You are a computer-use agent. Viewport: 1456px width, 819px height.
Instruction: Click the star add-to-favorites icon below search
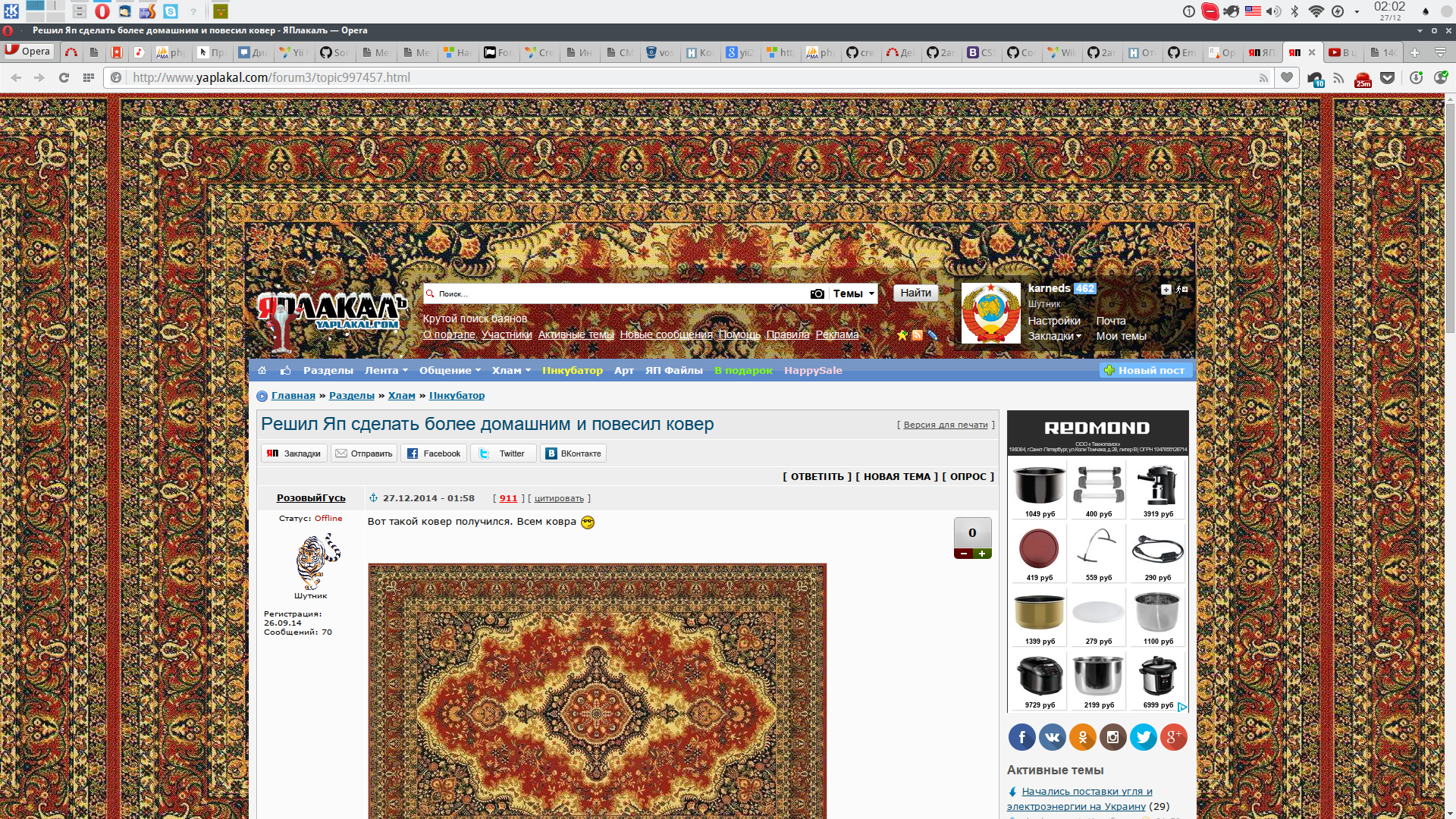coord(902,335)
